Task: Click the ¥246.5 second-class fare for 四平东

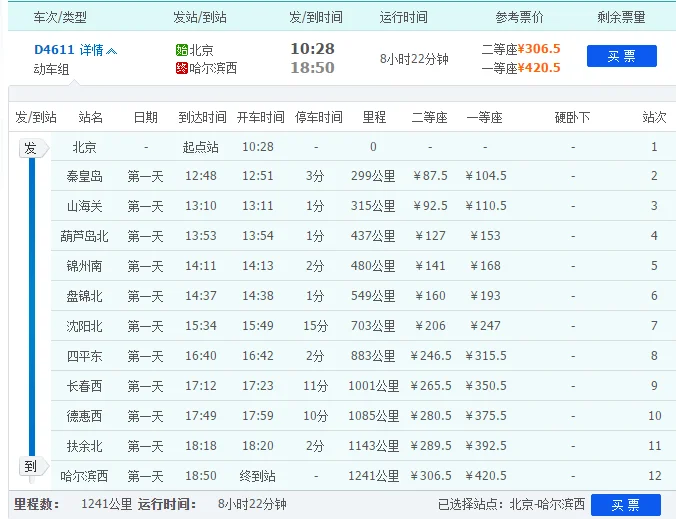Action: tap(430, 356)
